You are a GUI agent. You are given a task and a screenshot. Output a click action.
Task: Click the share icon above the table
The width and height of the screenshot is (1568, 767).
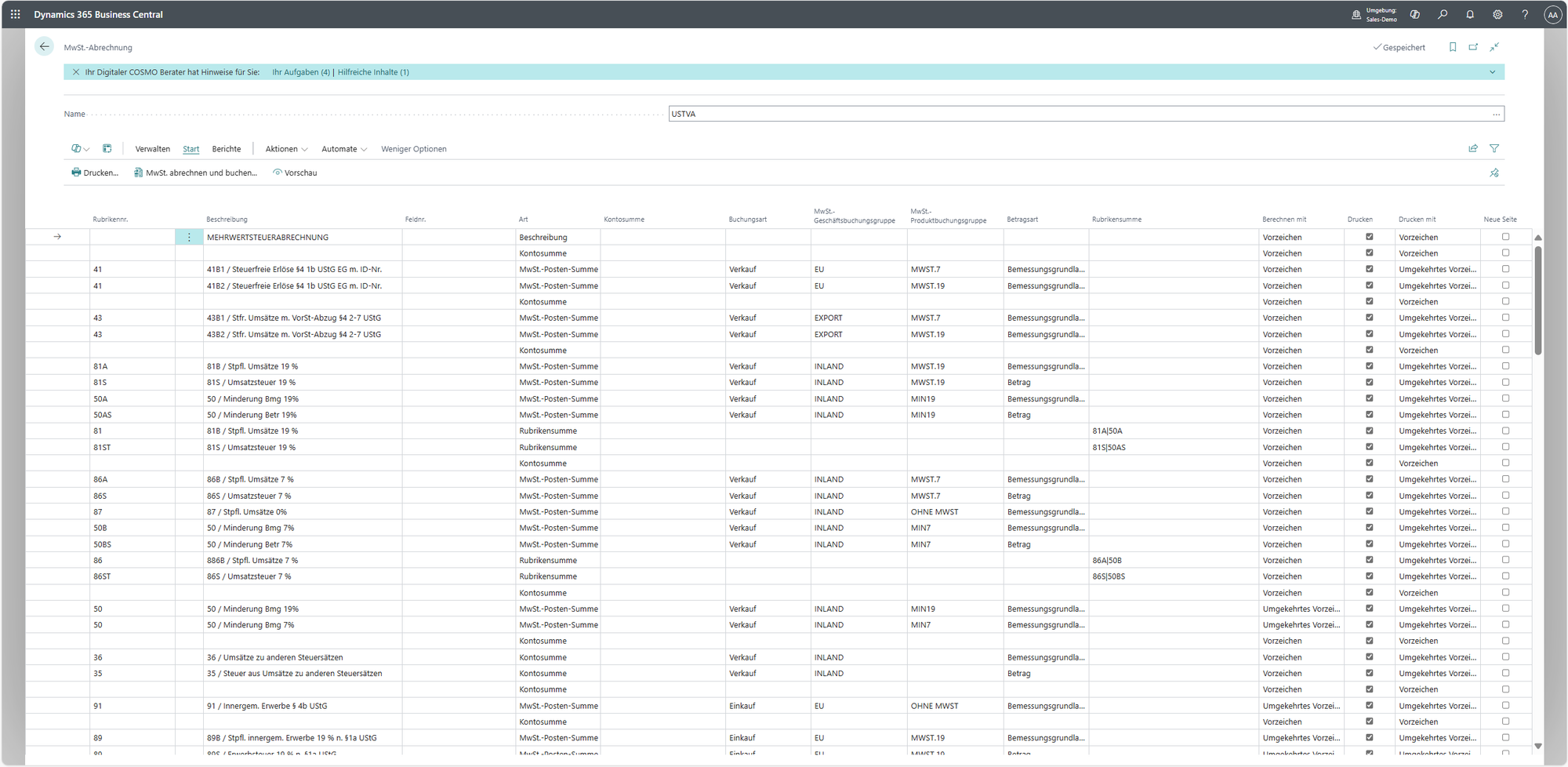click(1473, 148)
